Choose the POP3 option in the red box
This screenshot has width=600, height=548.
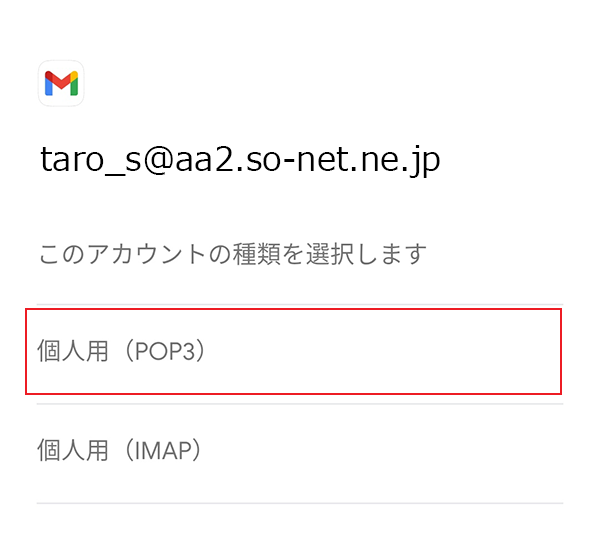292,351
